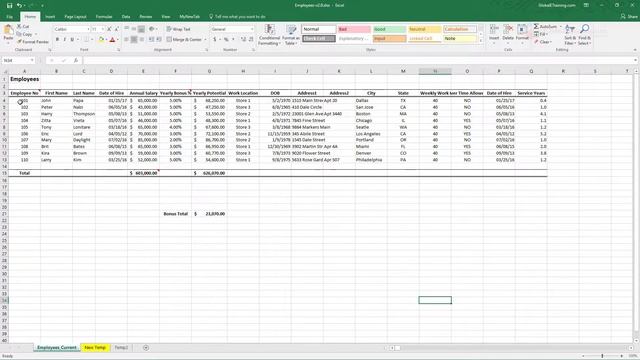
Task: Click the Undo arrow in Quick Access
Action: pyautogui.click(x=19, y=6)
